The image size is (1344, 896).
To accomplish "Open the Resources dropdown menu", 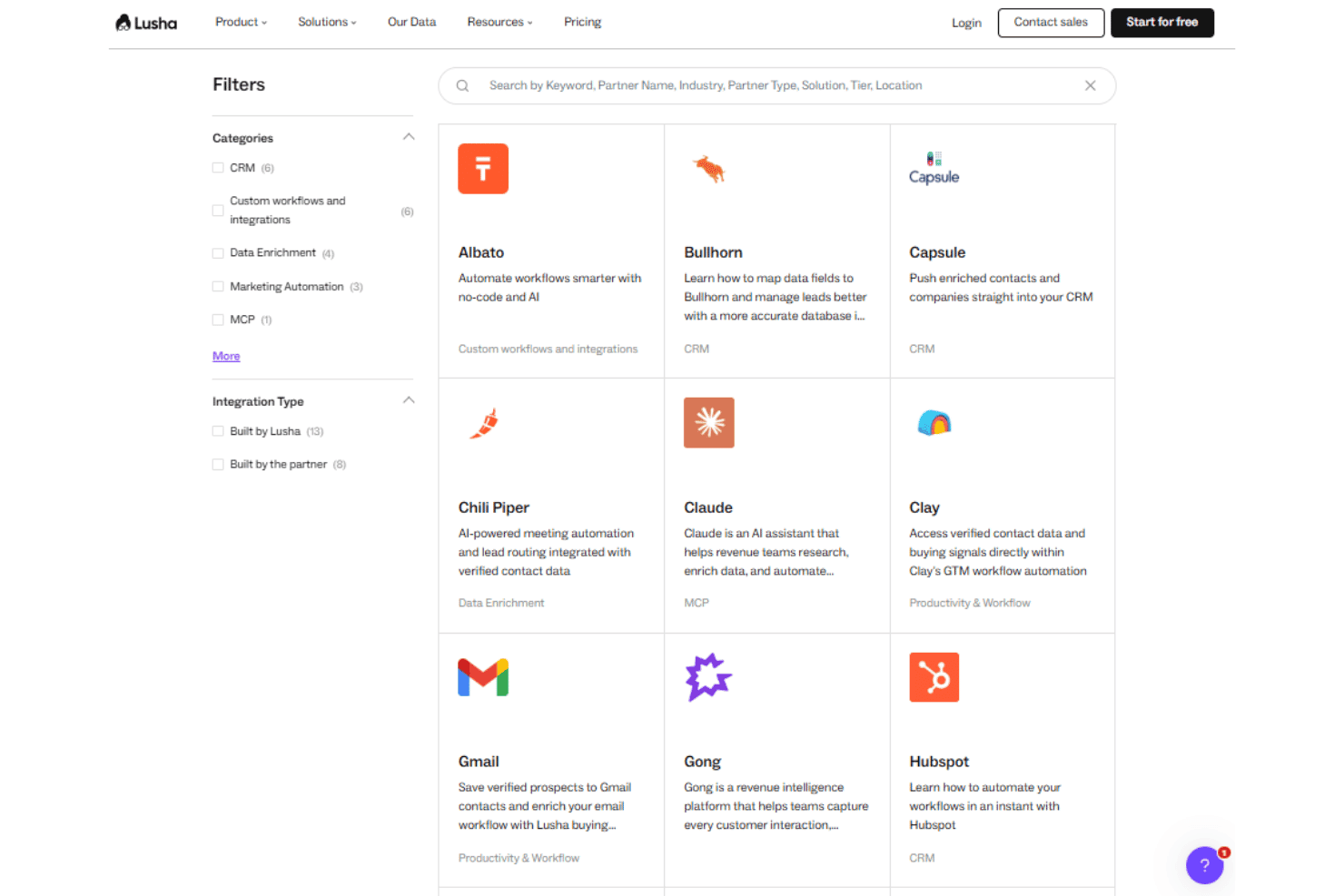I will click(x=499, y=22).
